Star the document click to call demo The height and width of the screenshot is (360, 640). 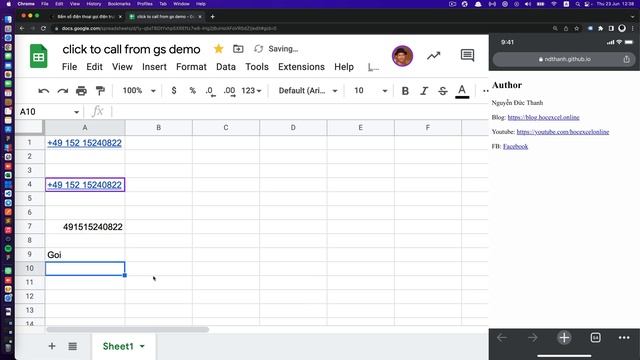click(x=218, y=49)
